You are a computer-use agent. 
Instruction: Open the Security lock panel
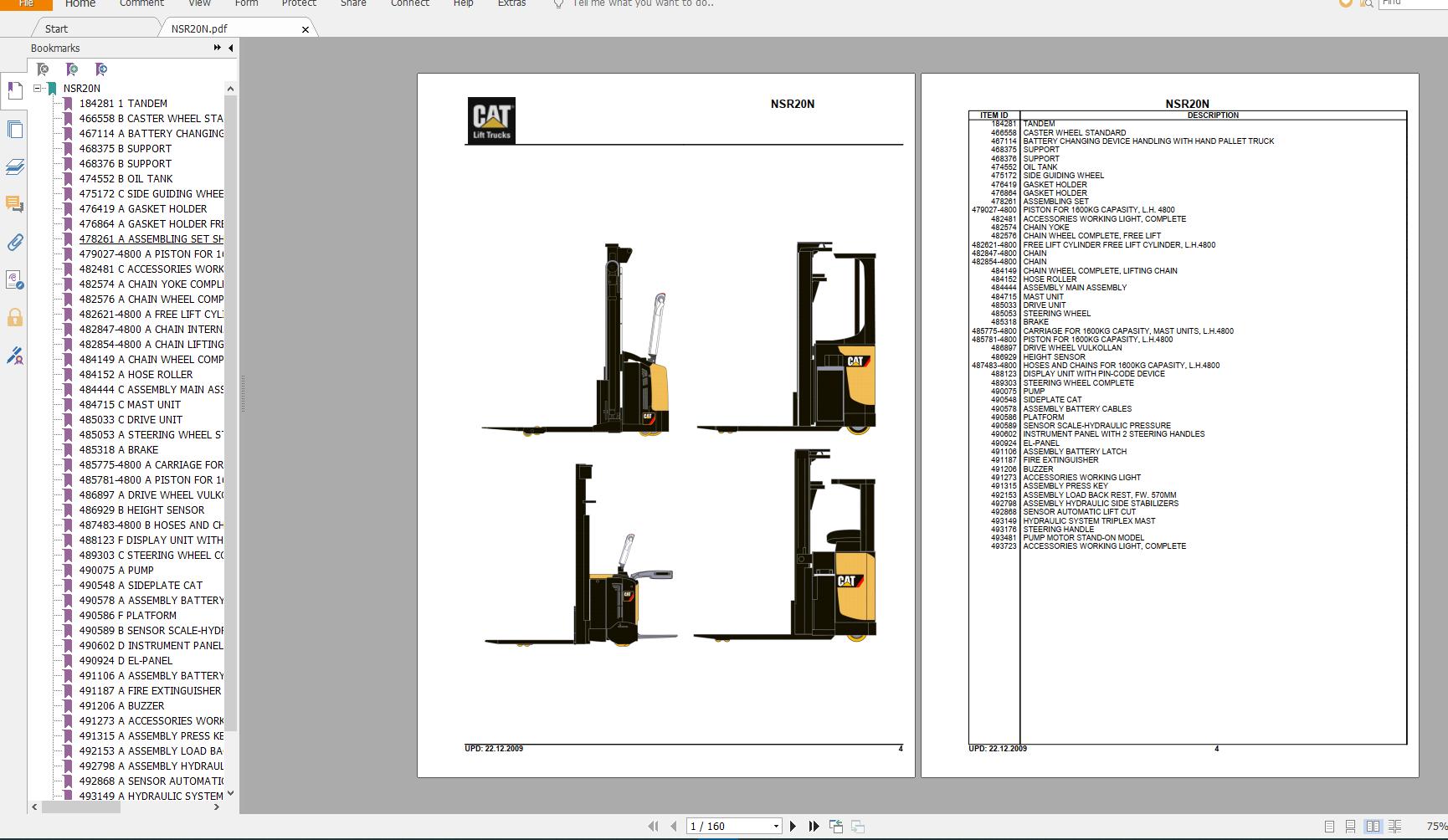click(14, 318)
